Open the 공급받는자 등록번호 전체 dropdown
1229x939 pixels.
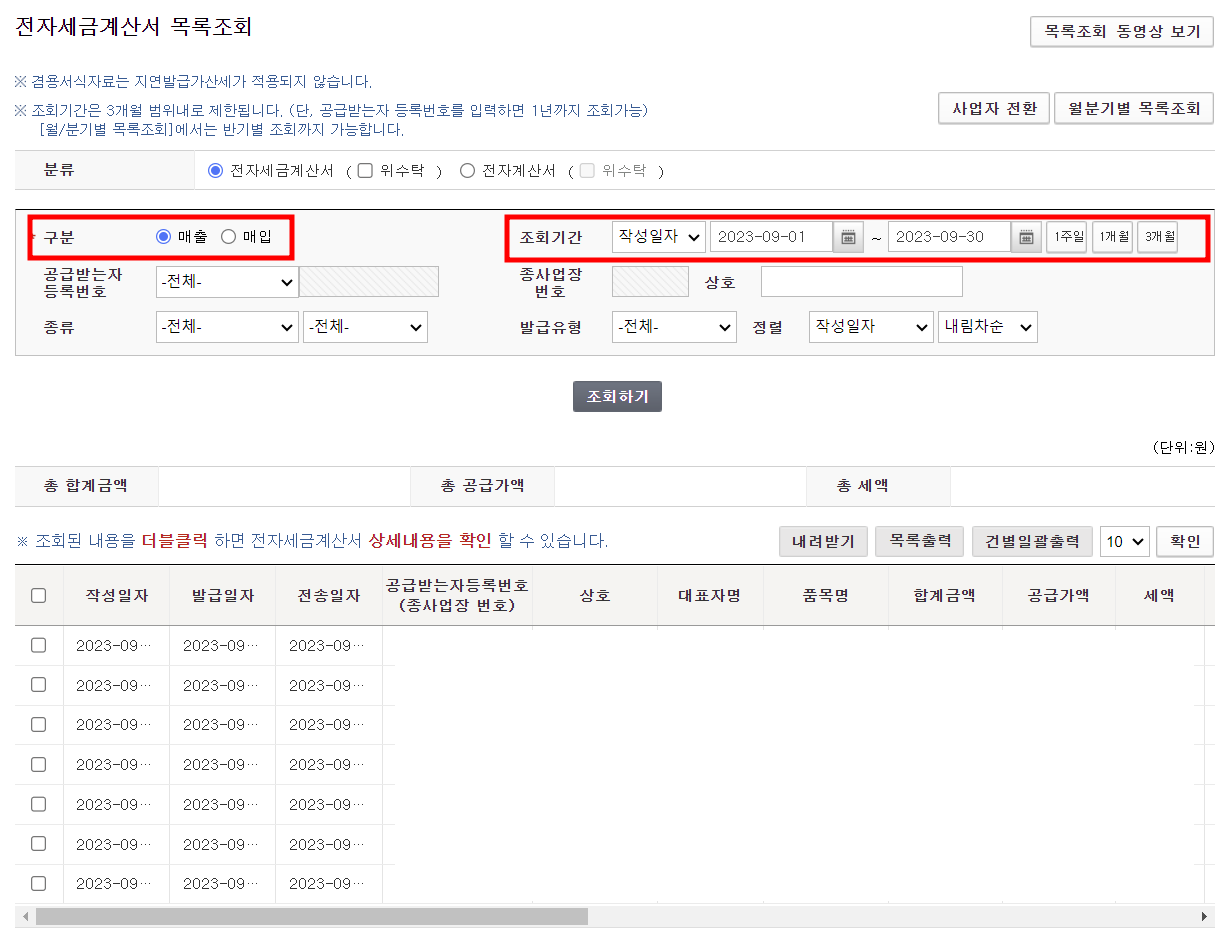tap(227, 281)
